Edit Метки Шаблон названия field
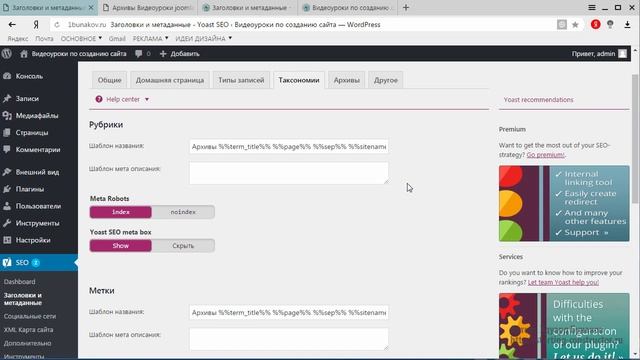The width and height of the screenshot is (640, 360). (x=289, y=313)
